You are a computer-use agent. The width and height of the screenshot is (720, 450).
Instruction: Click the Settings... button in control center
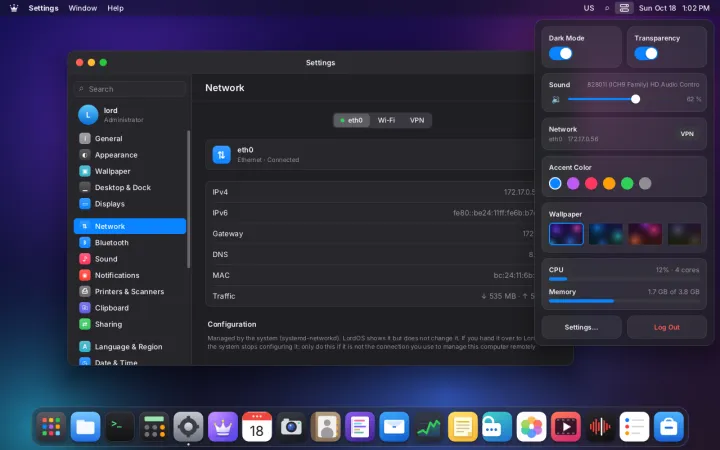(x=581, y=327)
